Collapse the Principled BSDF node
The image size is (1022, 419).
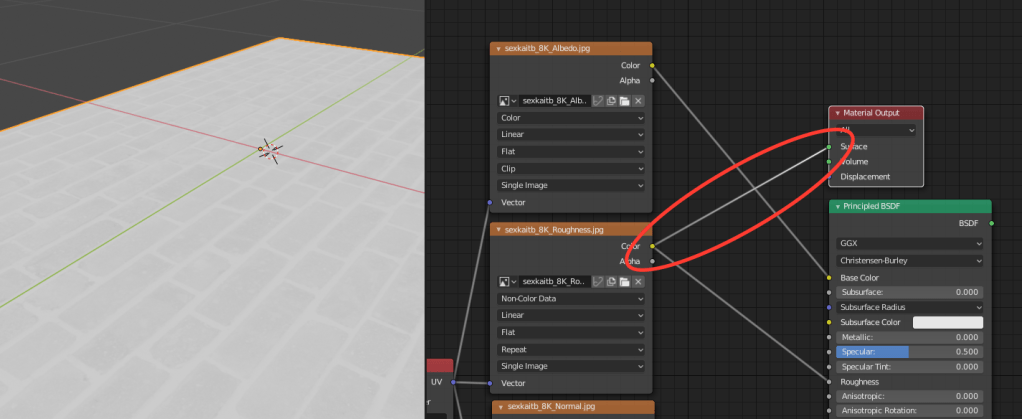pyautogui.click(x=837, y=207)
